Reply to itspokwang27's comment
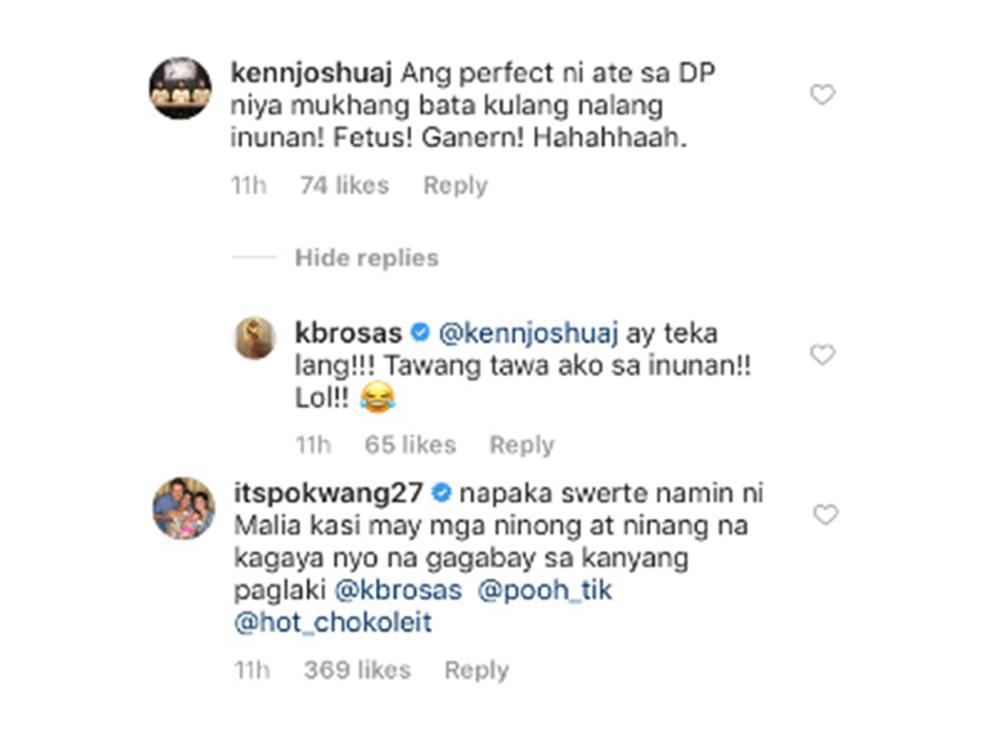 click(476, 670)
